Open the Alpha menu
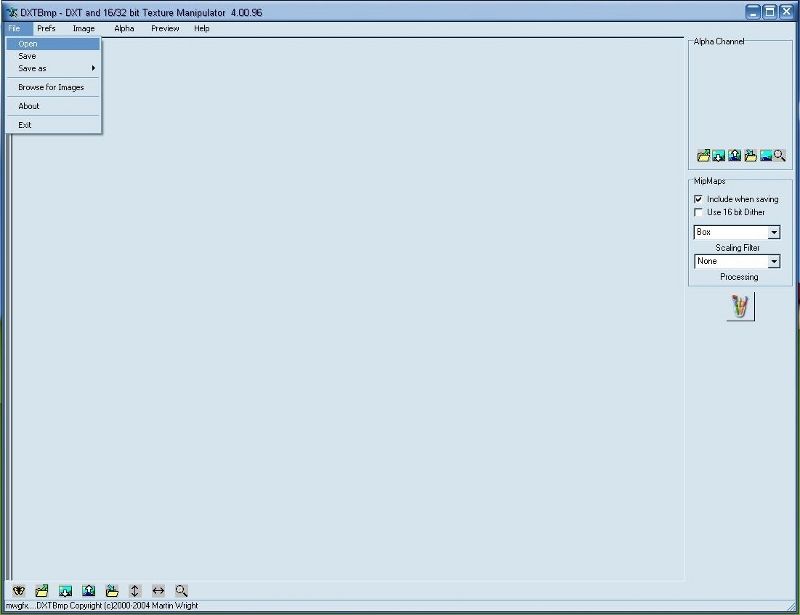The height and width of the screenshot is (615, 800). (124, 29)
